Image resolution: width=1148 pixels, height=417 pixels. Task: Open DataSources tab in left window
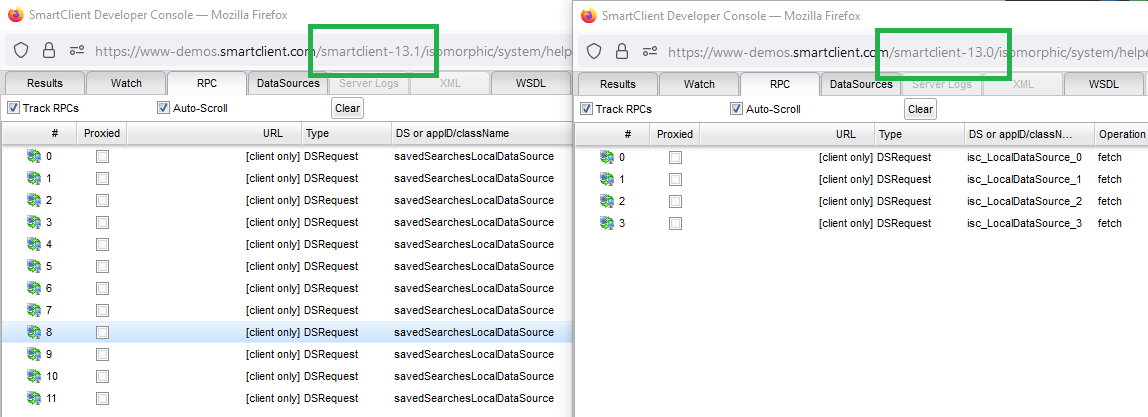288,83
